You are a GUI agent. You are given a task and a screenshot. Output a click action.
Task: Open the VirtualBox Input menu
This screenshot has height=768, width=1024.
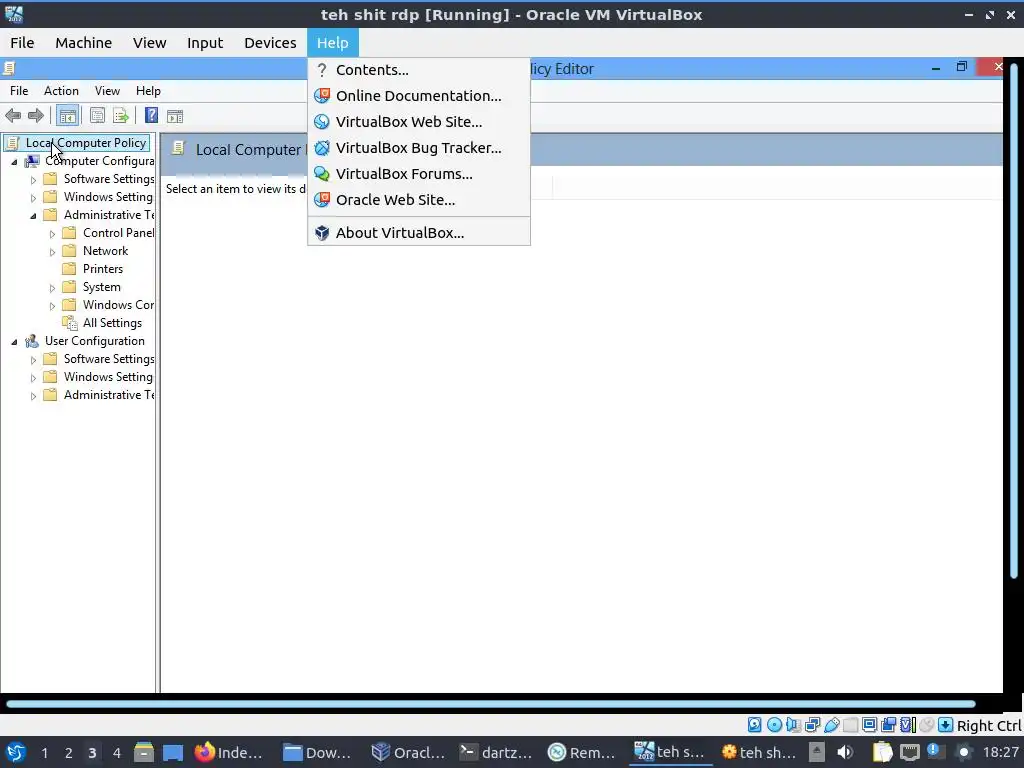pos(205,43)
